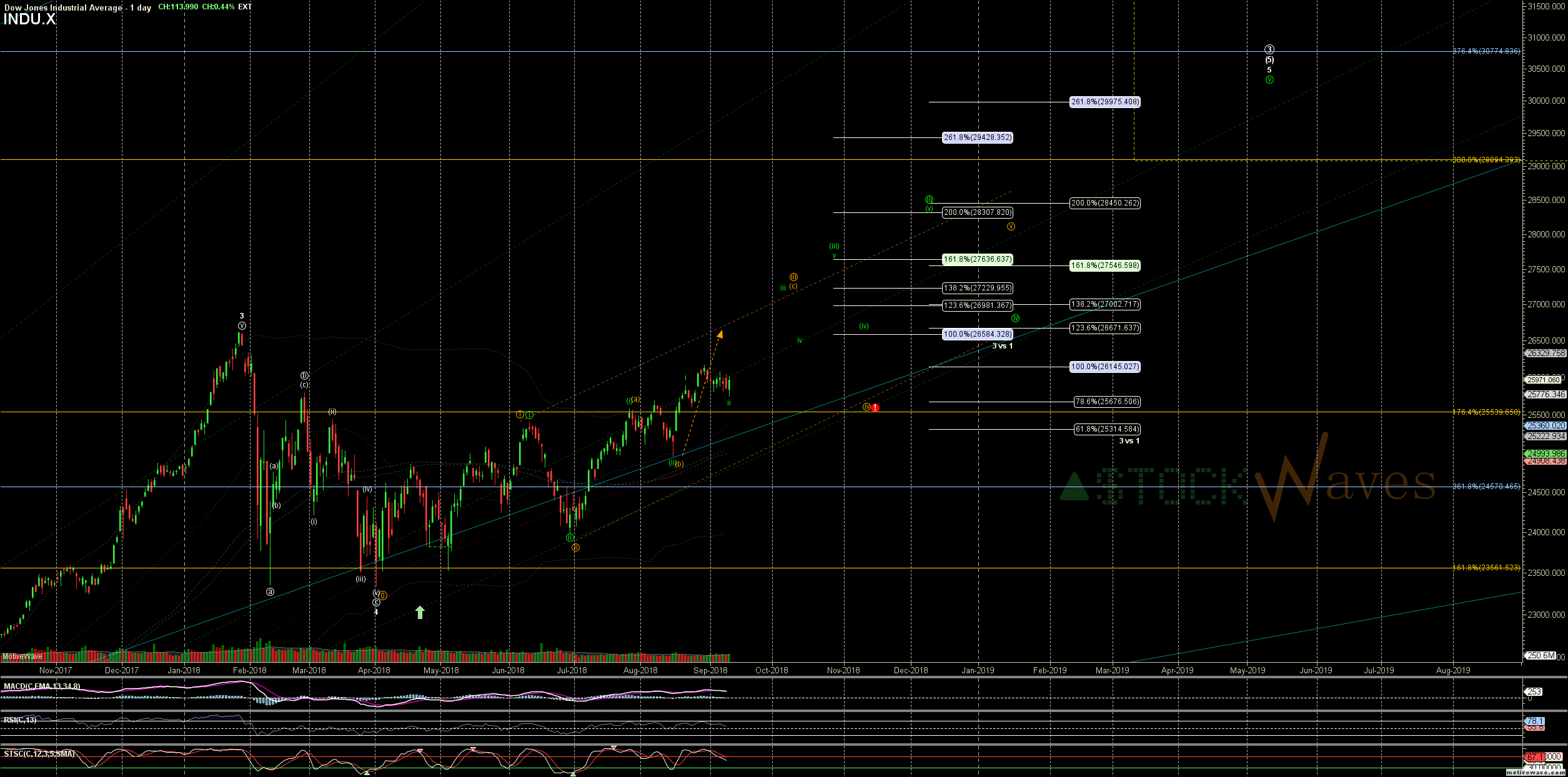Click the Nov-2017 date axis label
This screenshot has height=777, width=1568.
pos(55,670)
